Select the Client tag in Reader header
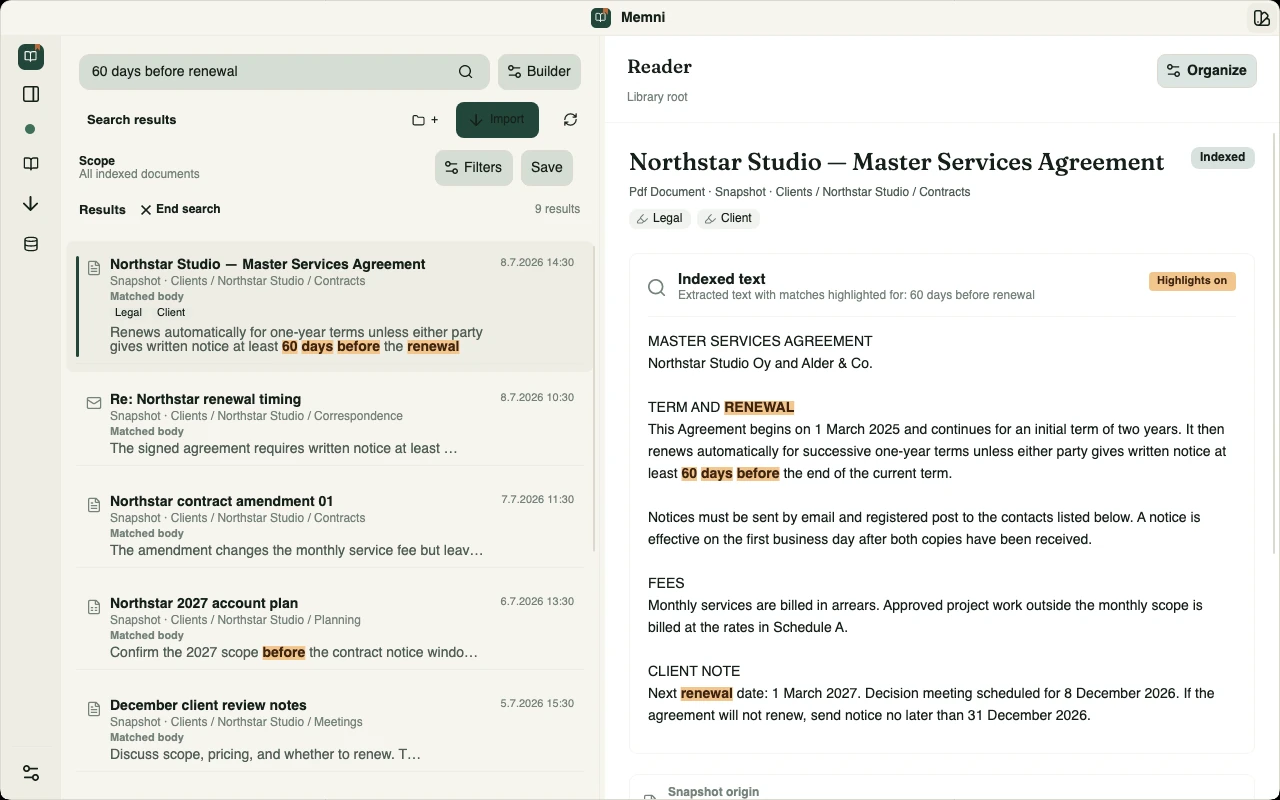This screenshot has height=800, width=1280. pyautogui.click(x=728, y=218)
